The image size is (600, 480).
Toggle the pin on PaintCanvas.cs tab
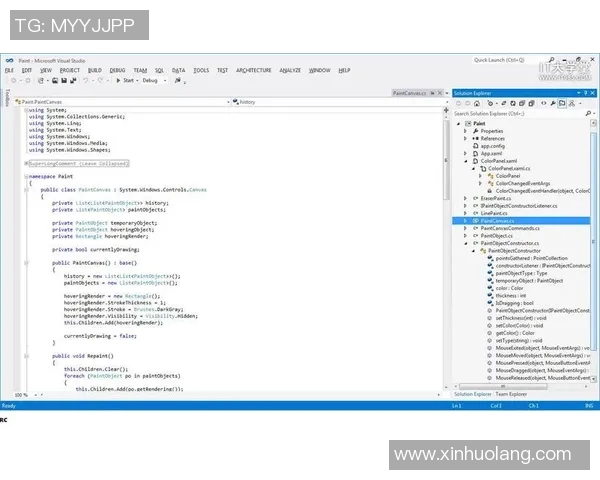coord(432,93)
